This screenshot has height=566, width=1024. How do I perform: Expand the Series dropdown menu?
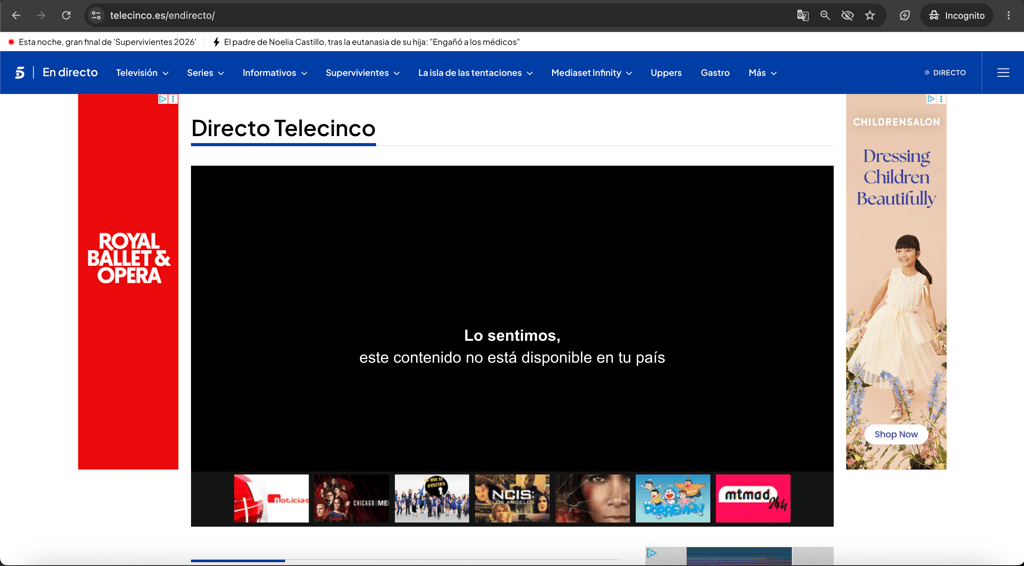[x=205, y=72]
